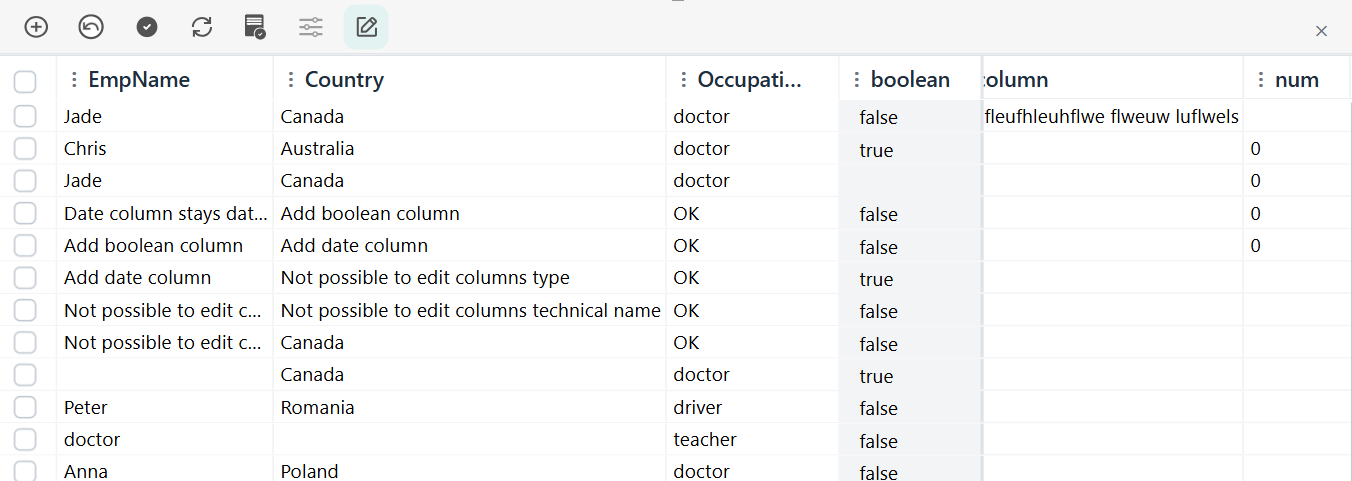Viewport: 1352px width, 481px height.
Task: Close the panel with the X icon
Action: click(1321, 31)
